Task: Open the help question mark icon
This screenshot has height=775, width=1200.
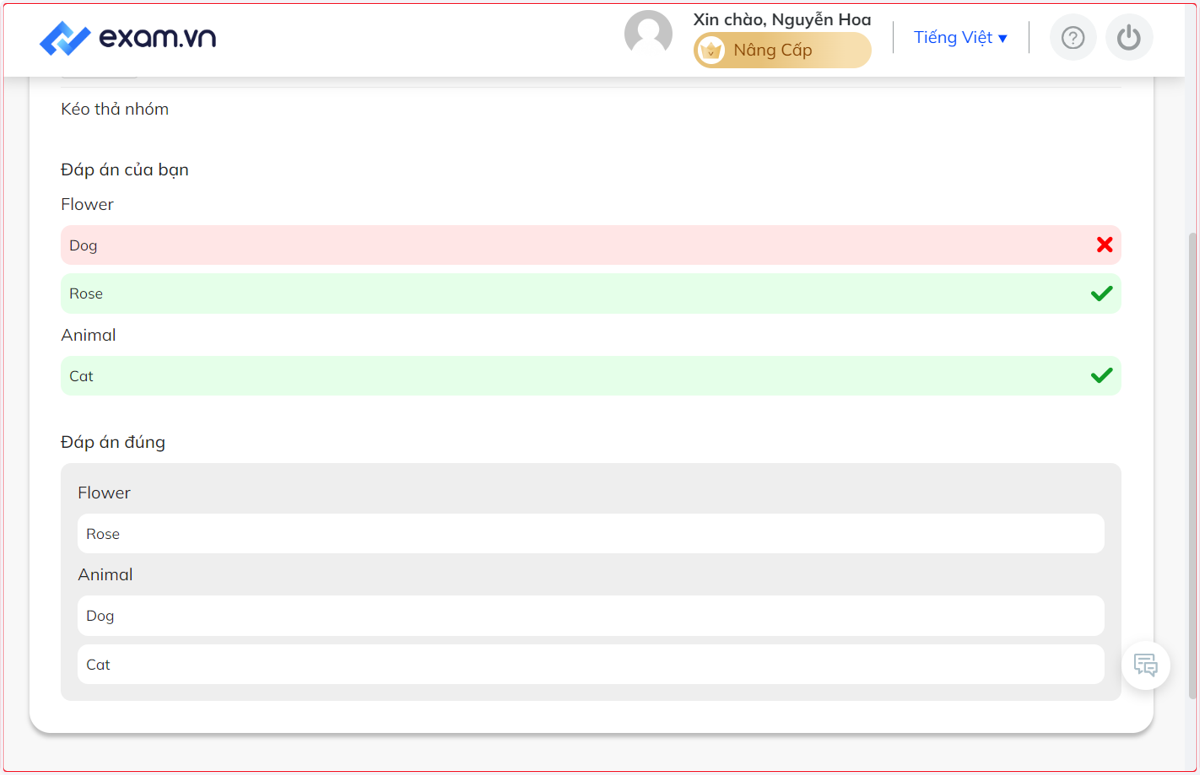Action: click(1073, 38)
